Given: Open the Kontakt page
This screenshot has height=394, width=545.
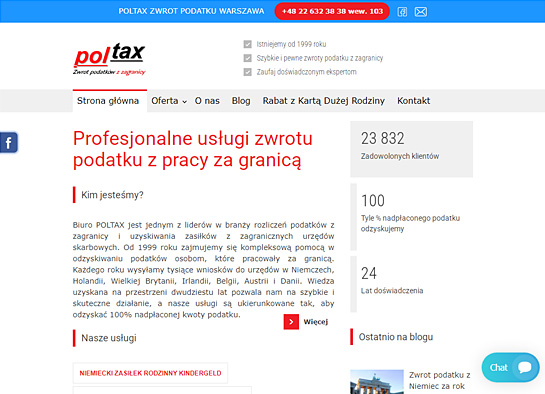Looking at the screenshot, I should point(414,101).
